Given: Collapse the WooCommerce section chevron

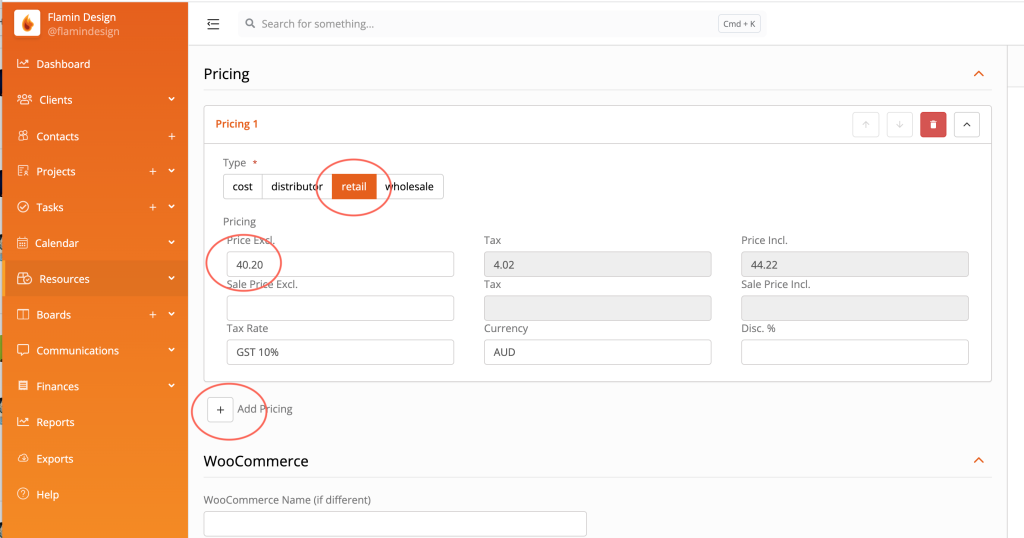Looking at the screenshot, I should (978, 461).
